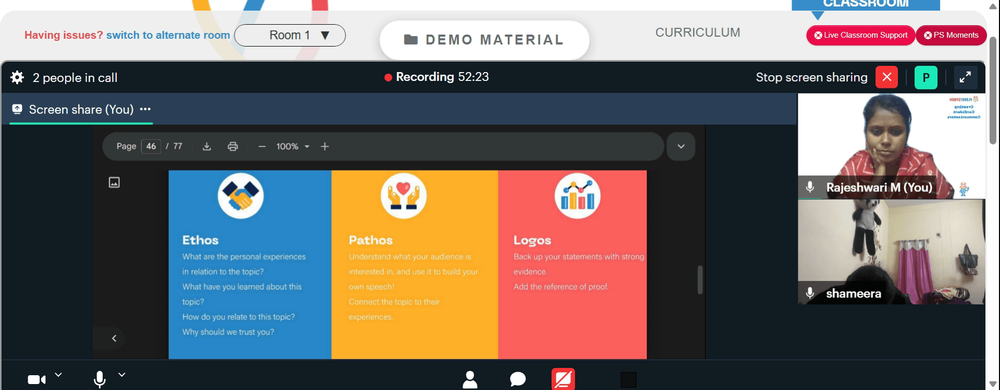The height and width of the screenshot is (390, 1000).
Task: Click the 'Stop screen sharing' label
Action: pyautogui.click(x=811, y=78)
